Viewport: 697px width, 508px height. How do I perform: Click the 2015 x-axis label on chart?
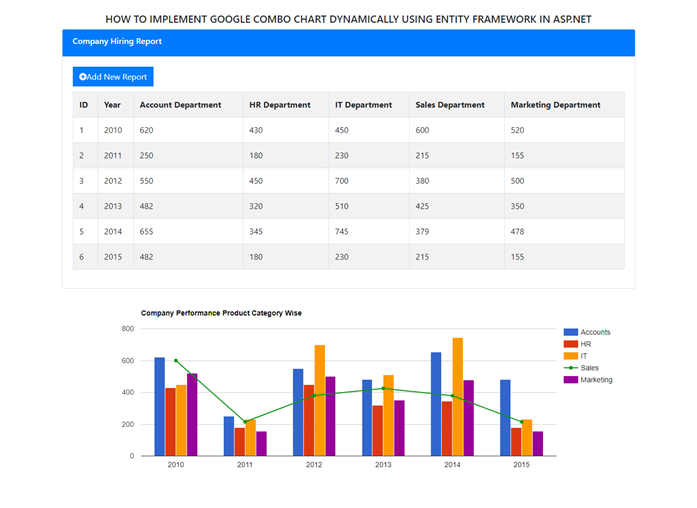tap(521, 464)
